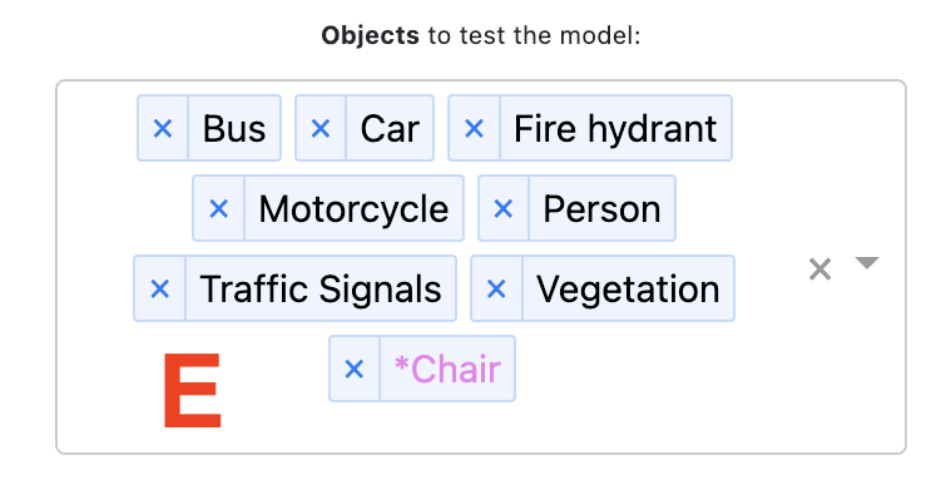Screen dimensions: 942x486
Task: Click the Vegetation tag label
Action: coord(627,289)
